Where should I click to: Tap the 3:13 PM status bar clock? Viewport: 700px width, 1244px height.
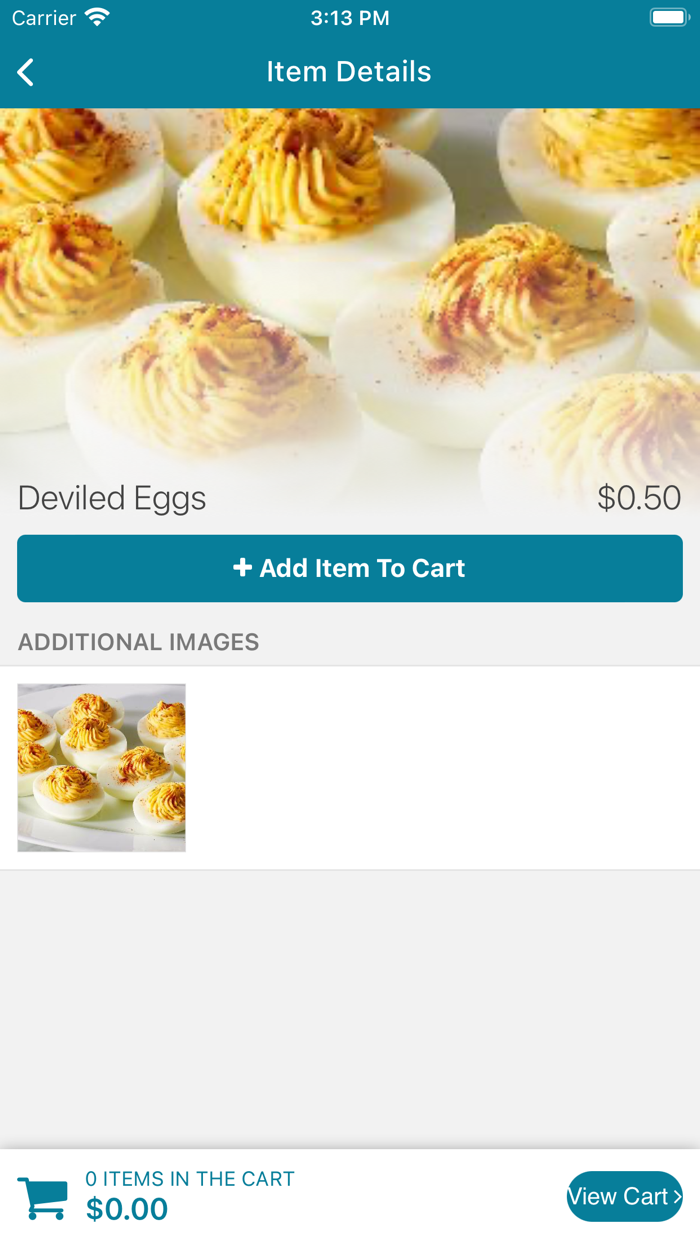point(350,18)
